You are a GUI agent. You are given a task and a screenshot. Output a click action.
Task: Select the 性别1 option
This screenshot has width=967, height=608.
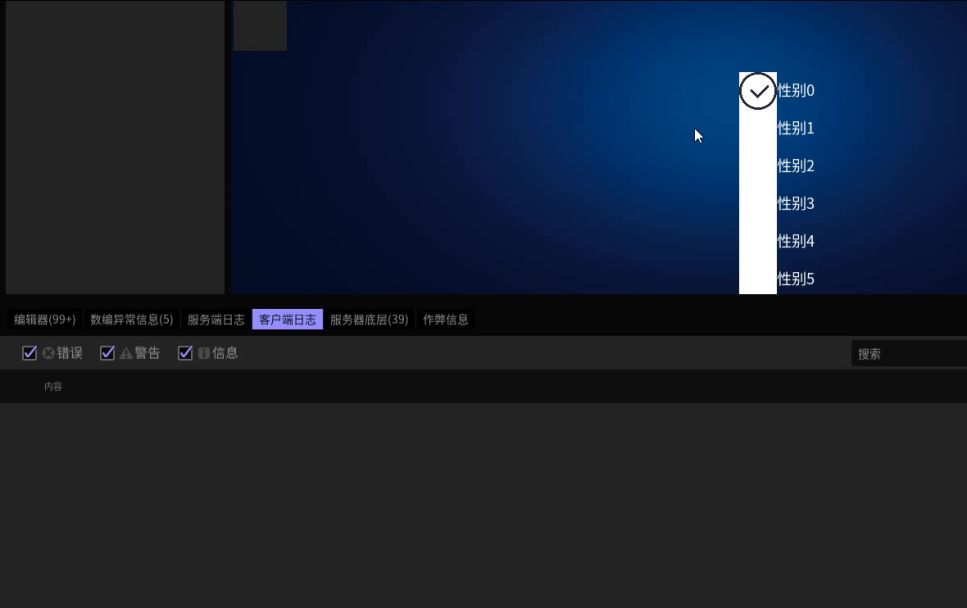click(x=795, y=128)
